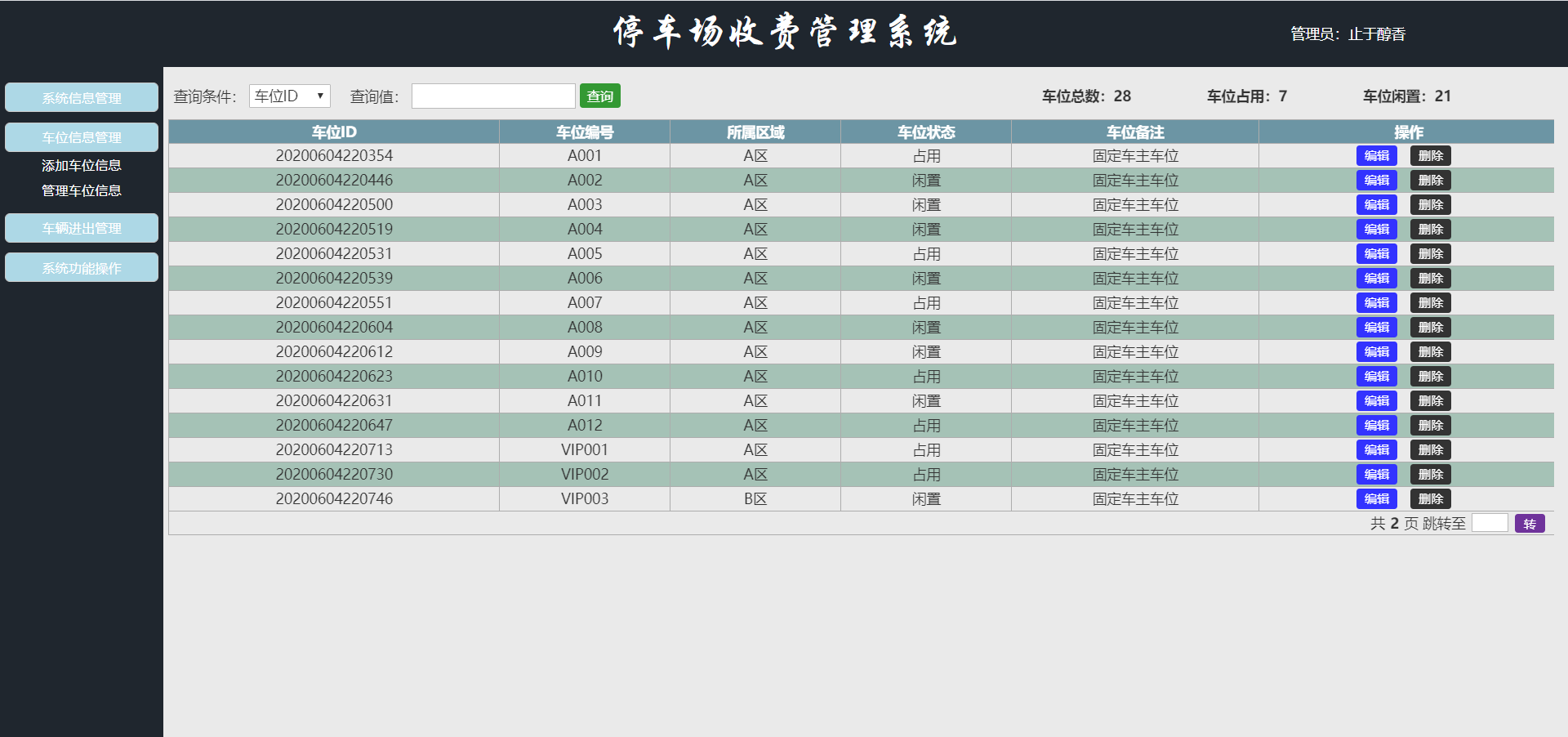Click the 停车场收费管理系统 title
1568x737 pixels.
click(x=785, y=32)
